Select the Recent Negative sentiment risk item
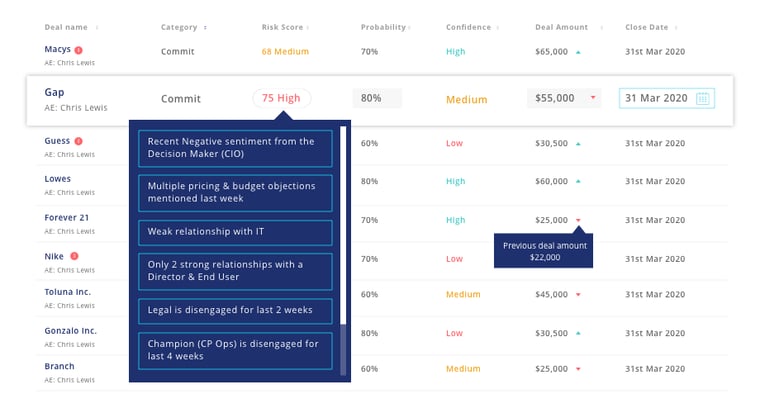760x413 pixels. point(235,148)
